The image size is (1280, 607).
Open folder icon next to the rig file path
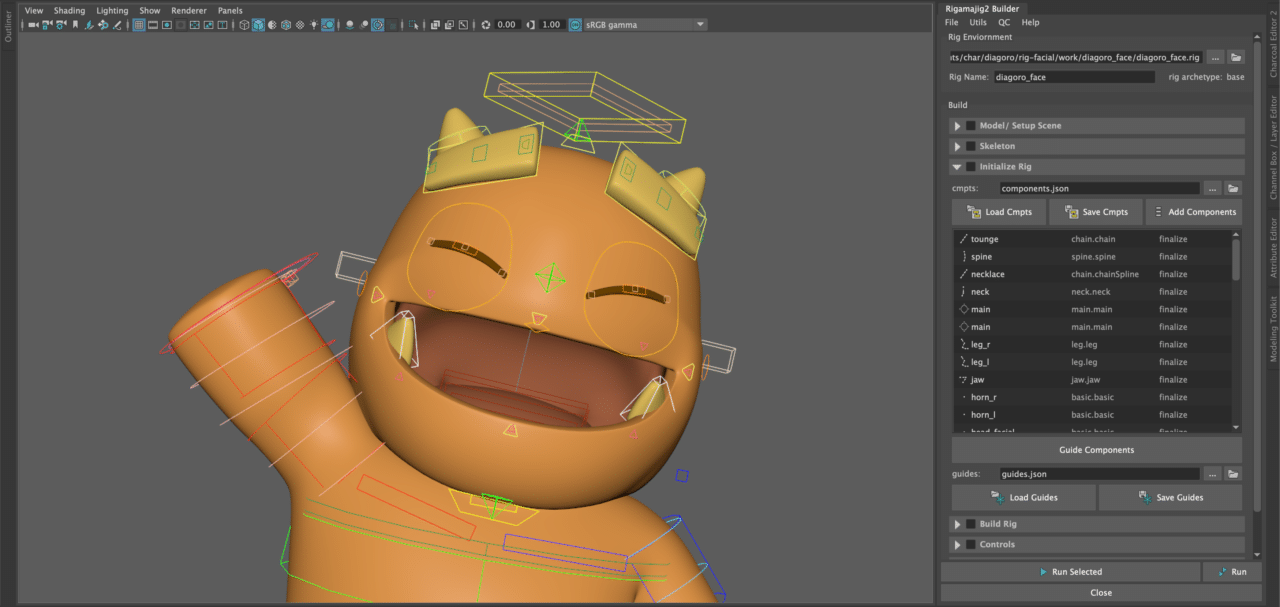[1236, 57]
